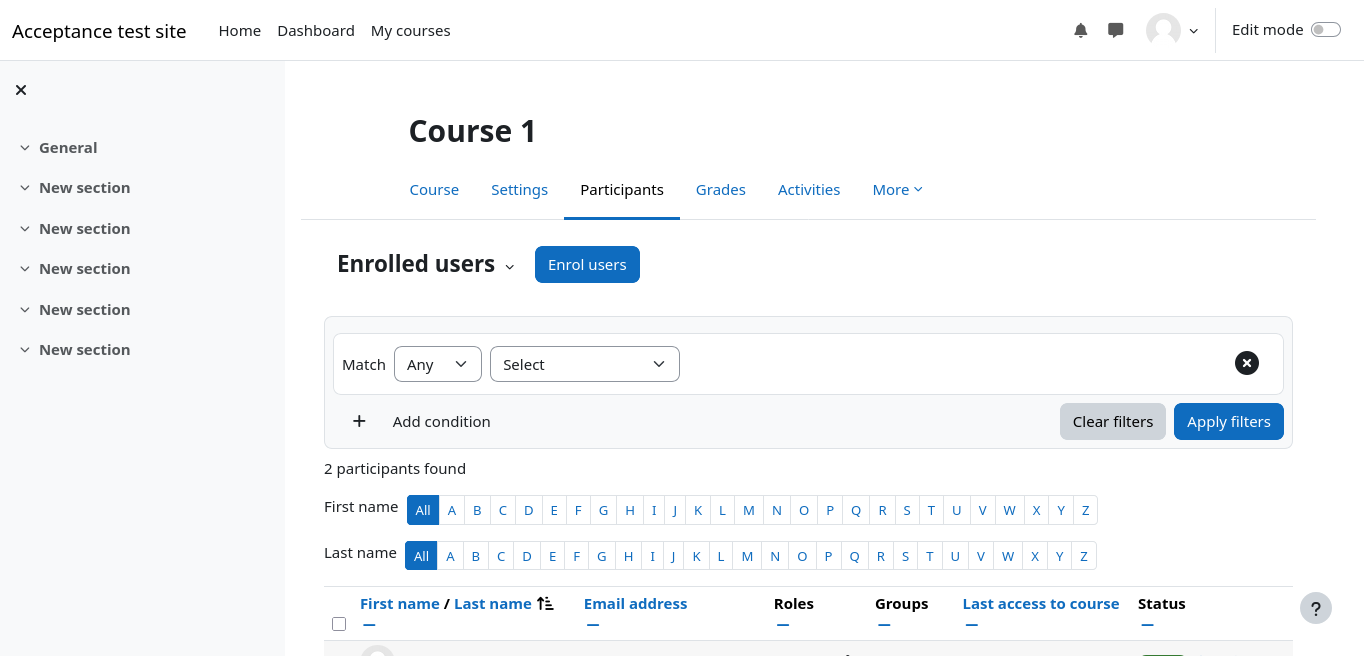Switch to the Grades tab
Image resolution: width=1364 pixels, height=656 pixels.
click(x=720, y=190)
